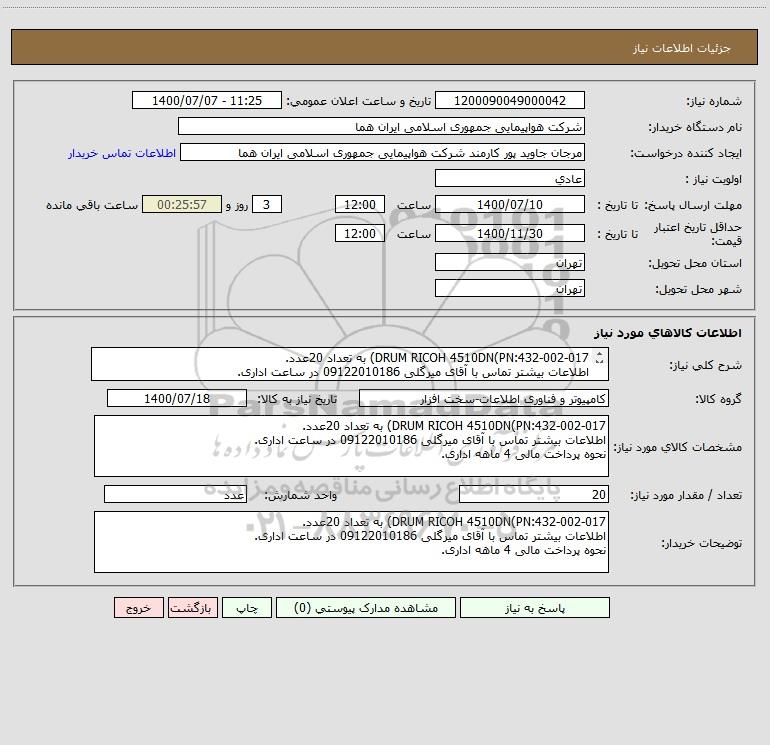This screenshot has height=745, width=770.
Task: Click the چاپ print button
Action: 247,608
